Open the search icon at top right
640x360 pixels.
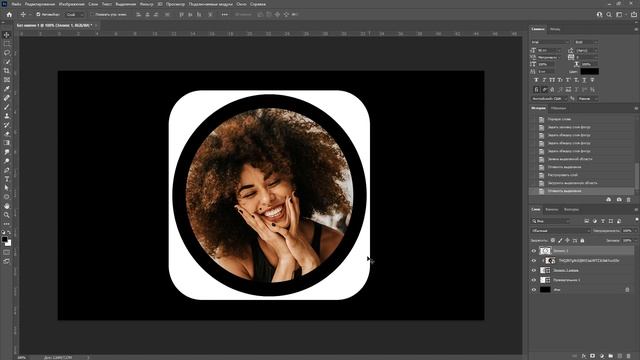pyautogui.click(x=609, y=14)
